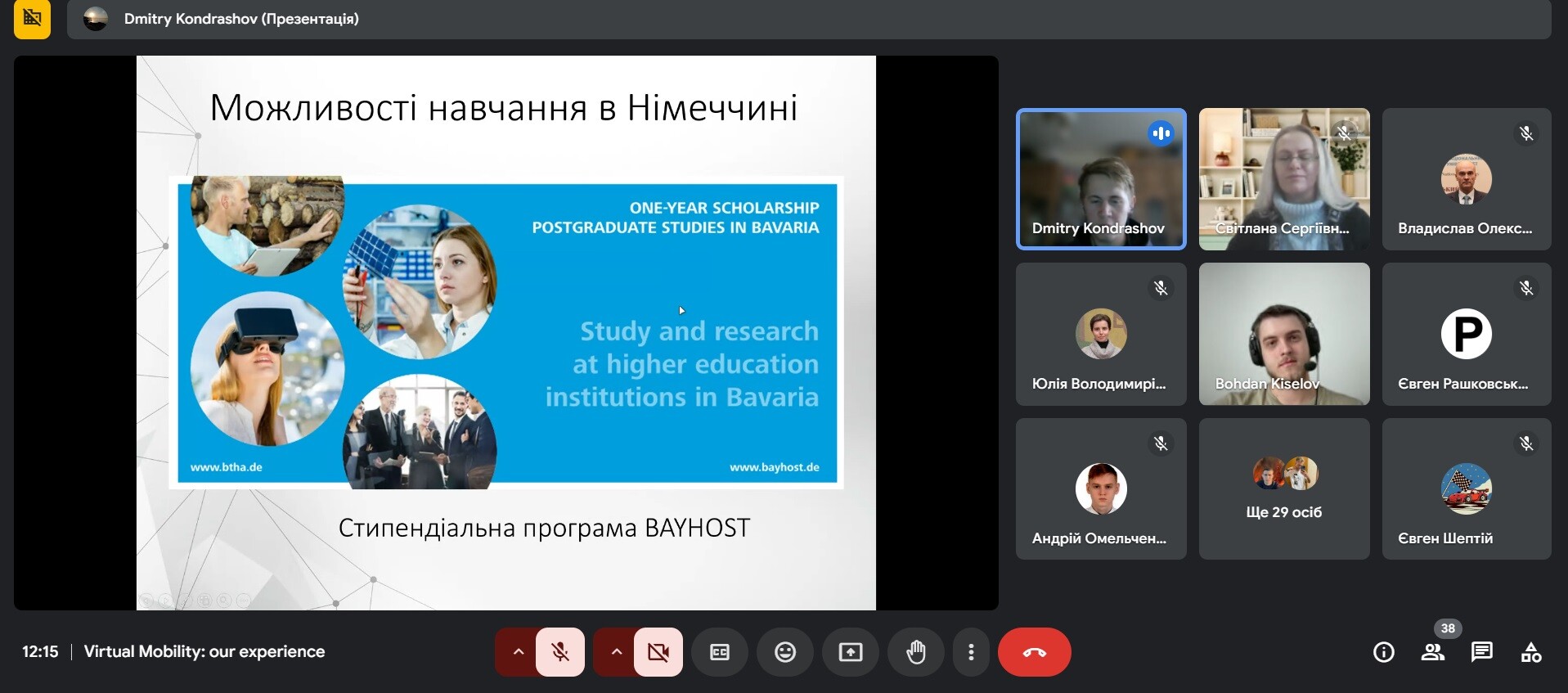Click Dmitry Kondrashov (Презентація) presenter label
The width and height of the screenshot is (1568, 693).
click(241, 19)
